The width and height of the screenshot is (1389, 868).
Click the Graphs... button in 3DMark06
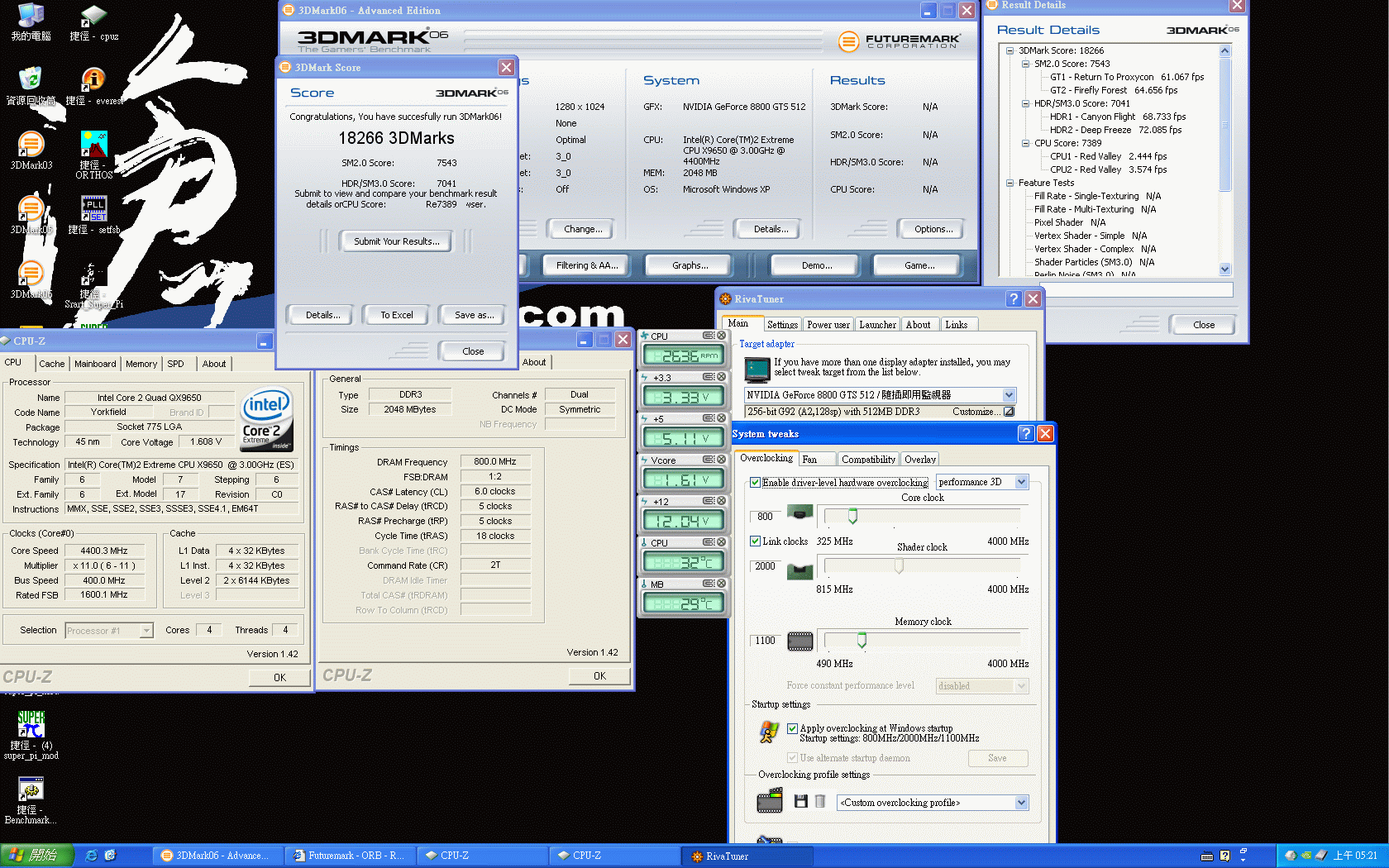[x=690, y=265]
